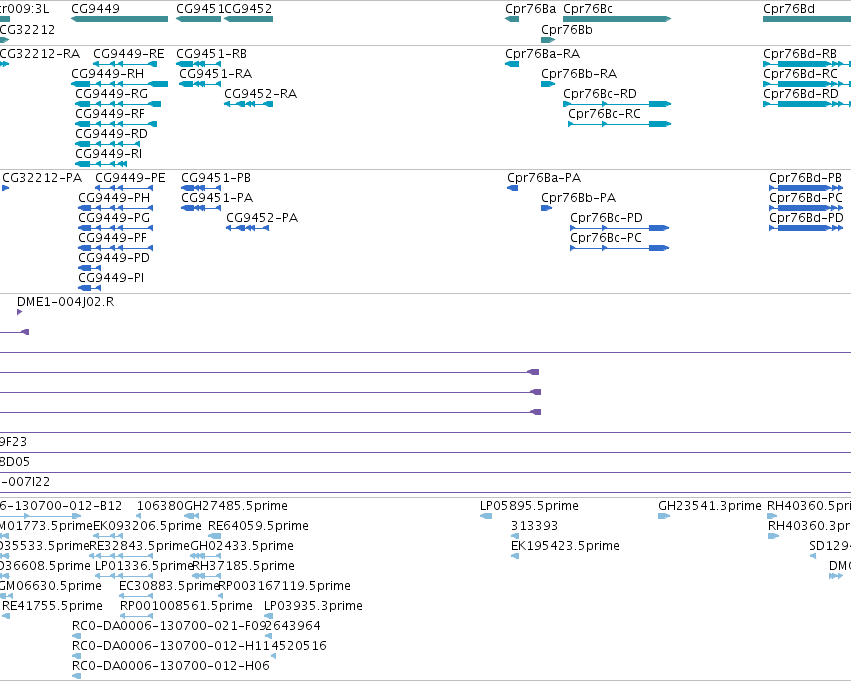
Task: Open protein label Cpr76Bd-PC
Action: 806,198
